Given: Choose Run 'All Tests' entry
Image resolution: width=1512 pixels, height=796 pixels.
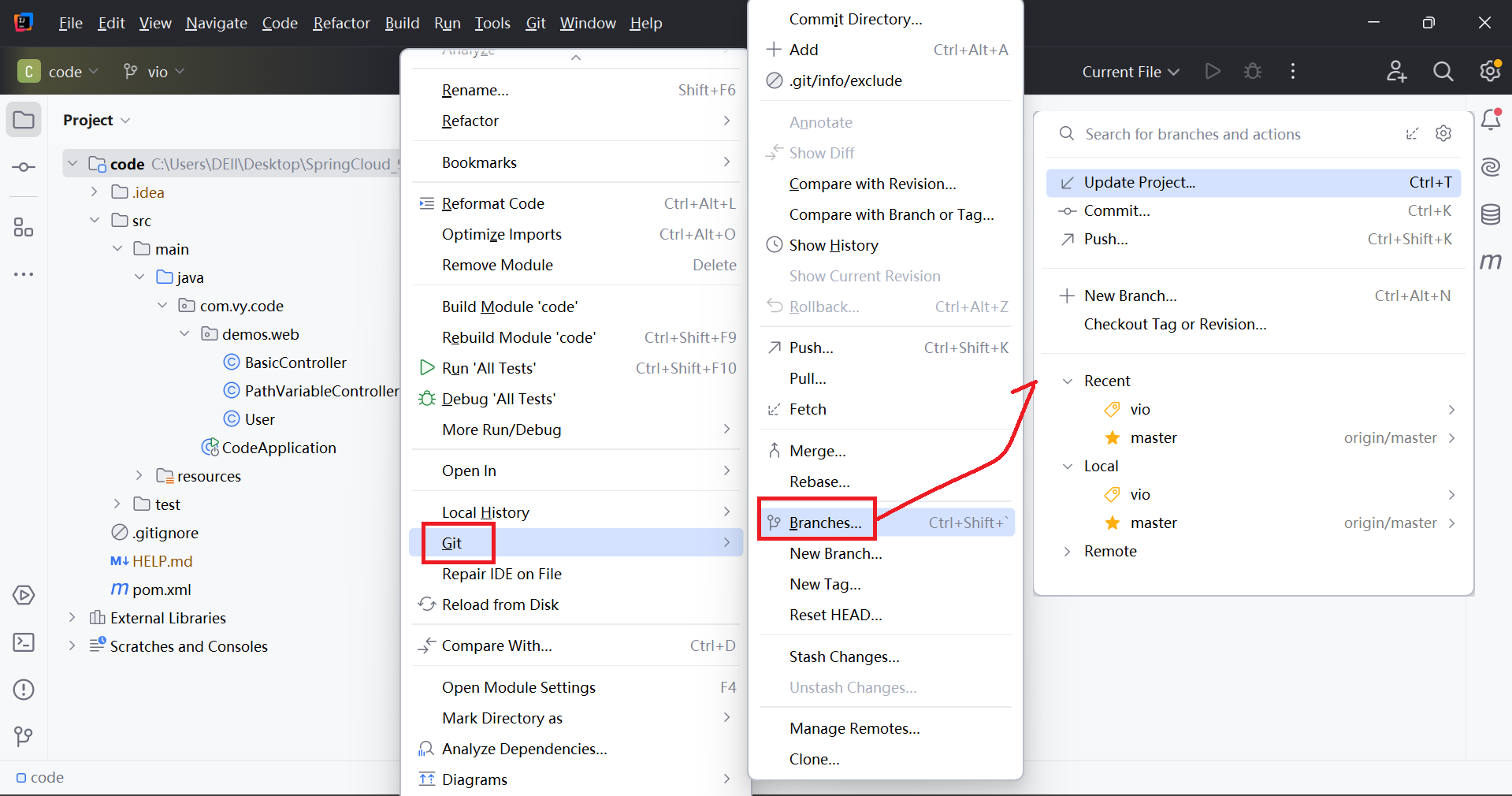Looking at the screenshot, I should tap(576, 368).
